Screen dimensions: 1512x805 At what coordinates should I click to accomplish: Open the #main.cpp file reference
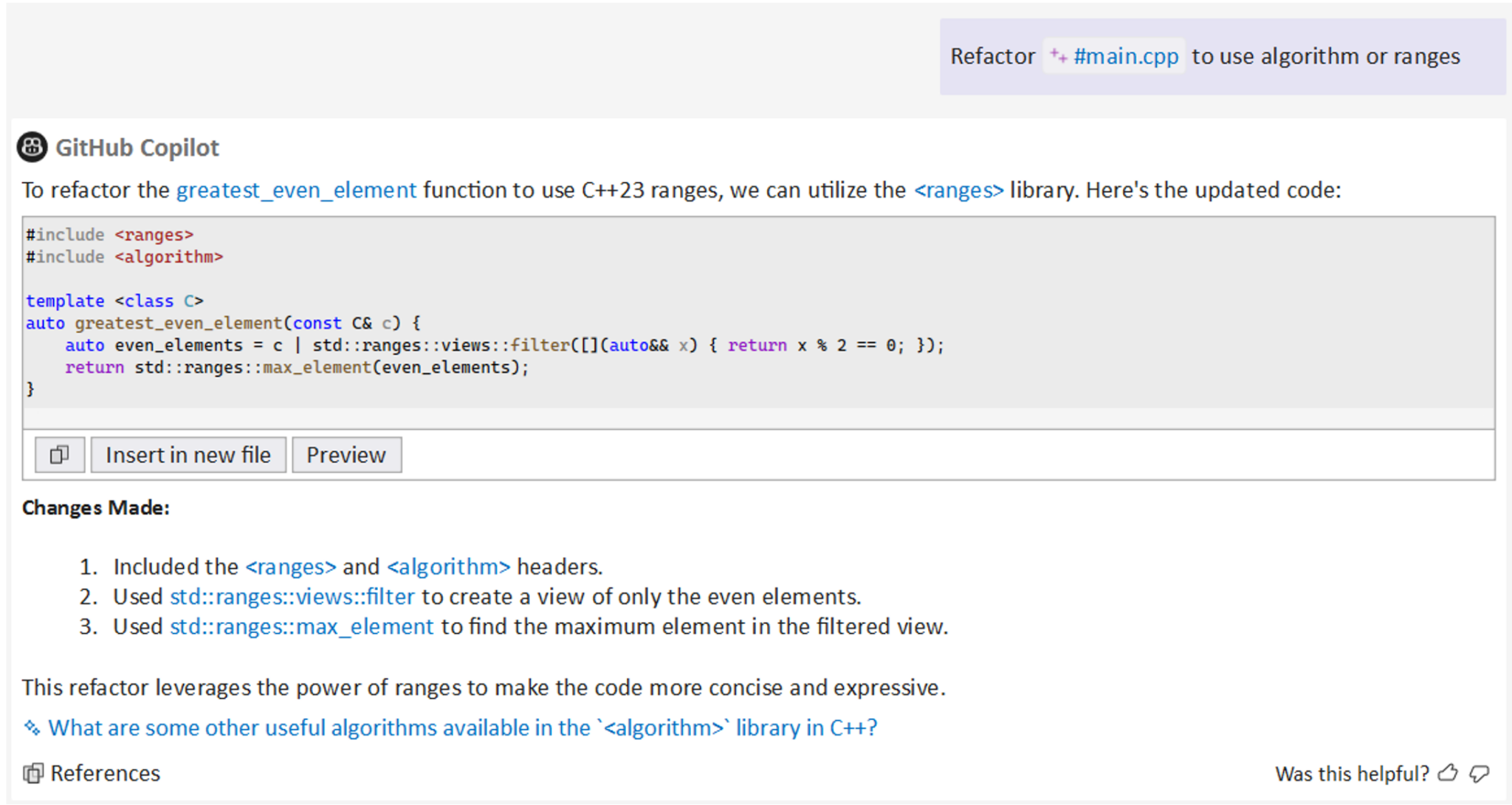1125,56
